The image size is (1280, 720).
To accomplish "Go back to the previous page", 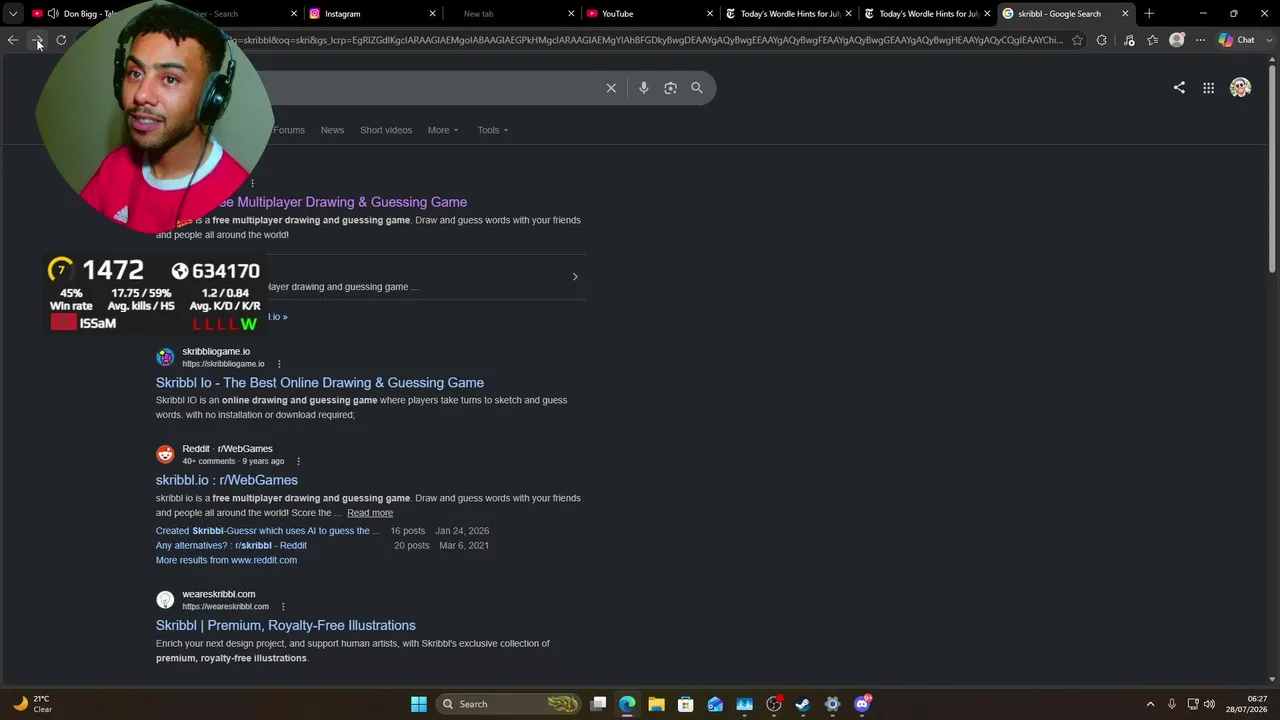I will [x=13, y=40].
